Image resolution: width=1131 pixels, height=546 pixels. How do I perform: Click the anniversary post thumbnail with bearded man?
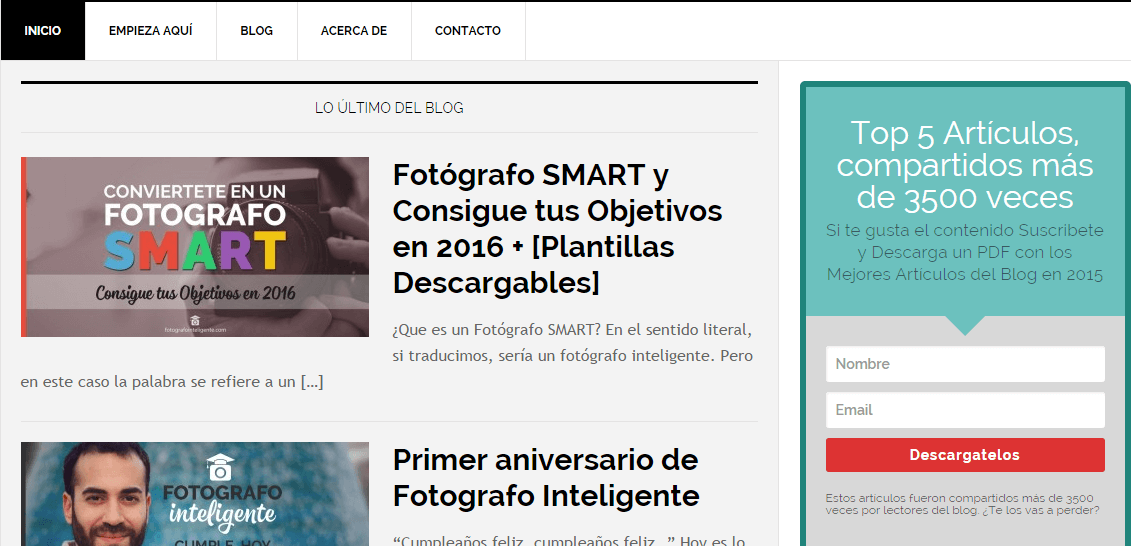coord(195,494)
